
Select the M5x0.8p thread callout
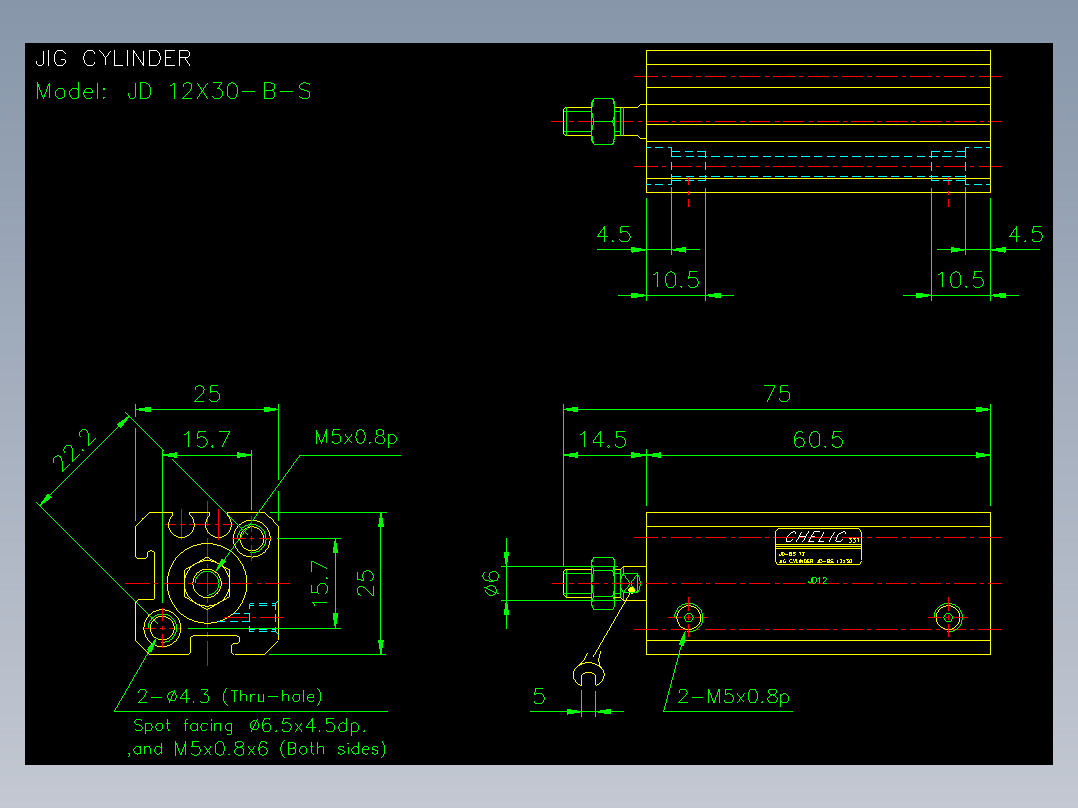click(356, 437)
